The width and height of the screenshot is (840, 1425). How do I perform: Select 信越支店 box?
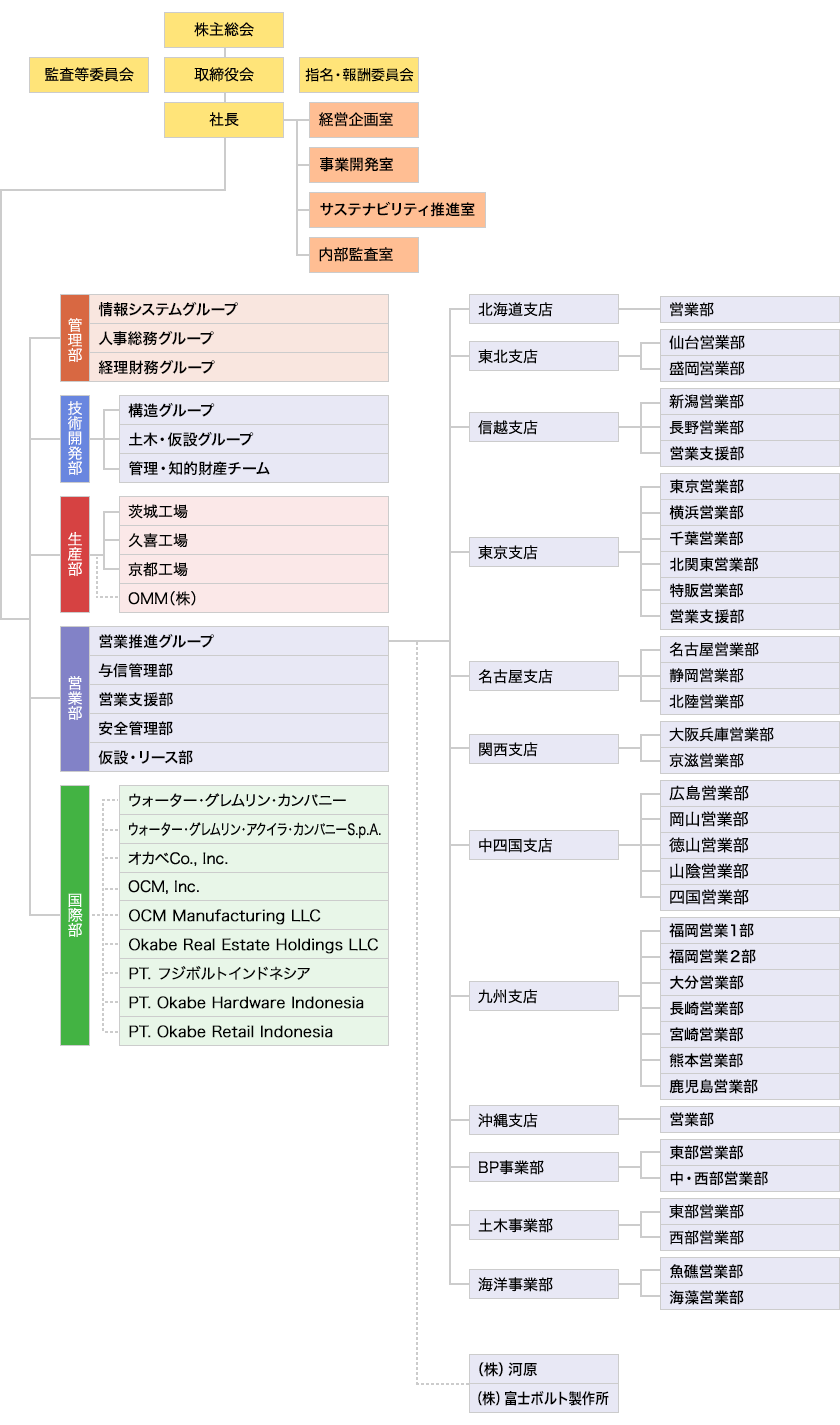pyautogui.click(x=544, y=427)
